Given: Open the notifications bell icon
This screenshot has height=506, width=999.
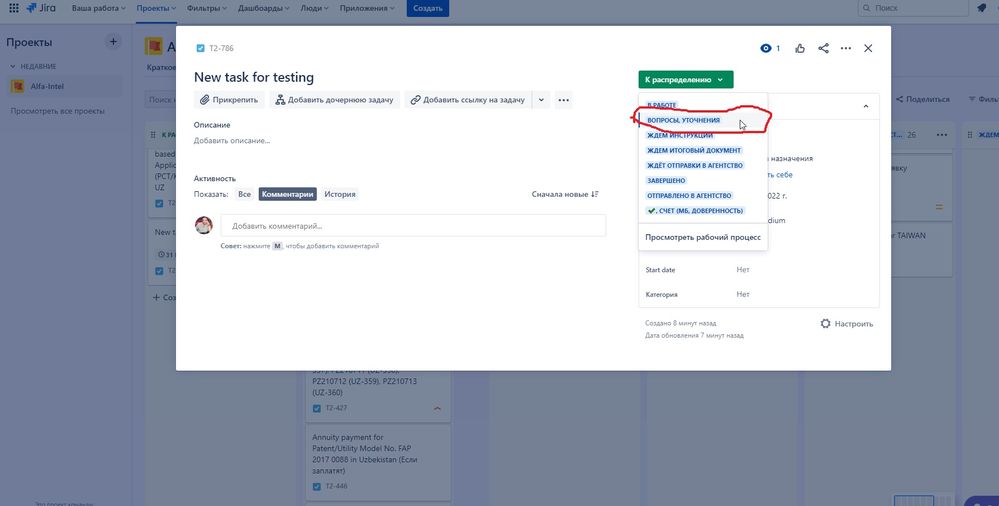Looking at the screenshot, I should (981, 8).
